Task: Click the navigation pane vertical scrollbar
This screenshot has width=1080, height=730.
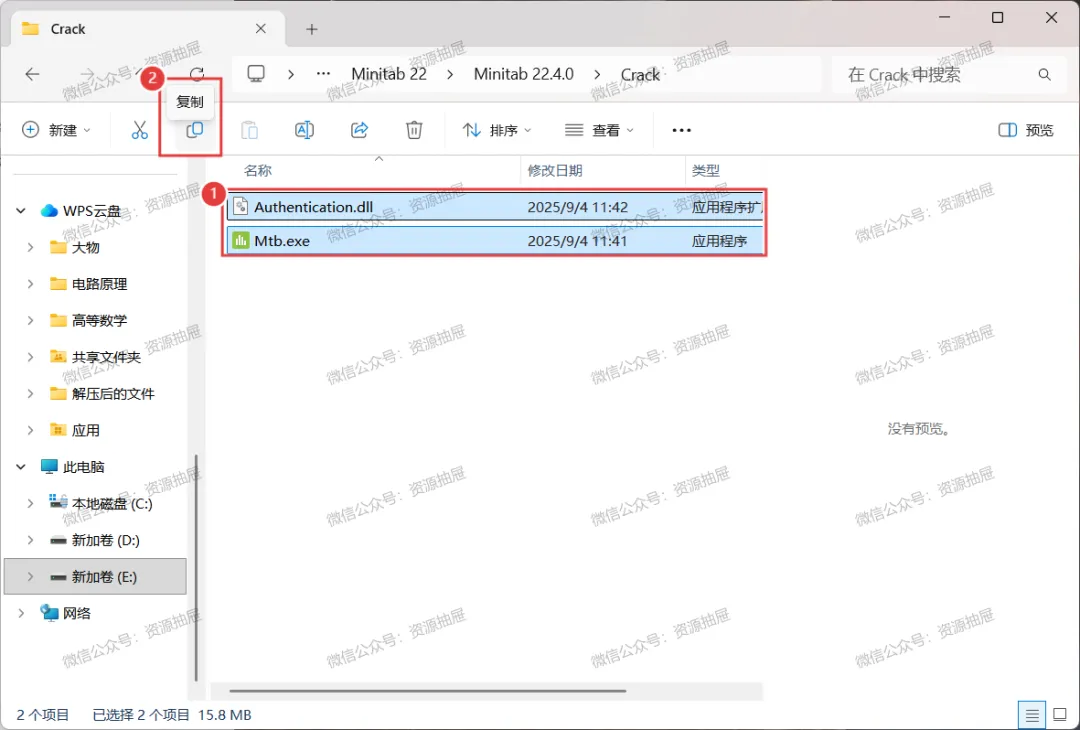Action: click(x=196, y=567)
